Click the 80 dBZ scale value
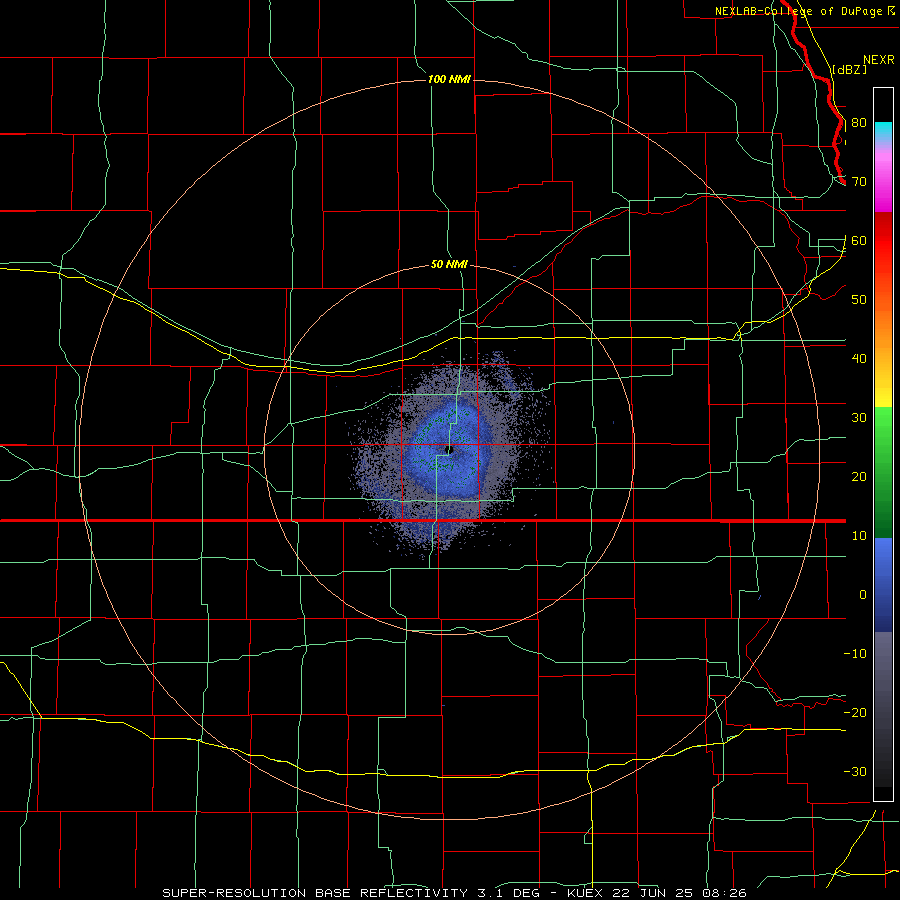 click(859, 123)
